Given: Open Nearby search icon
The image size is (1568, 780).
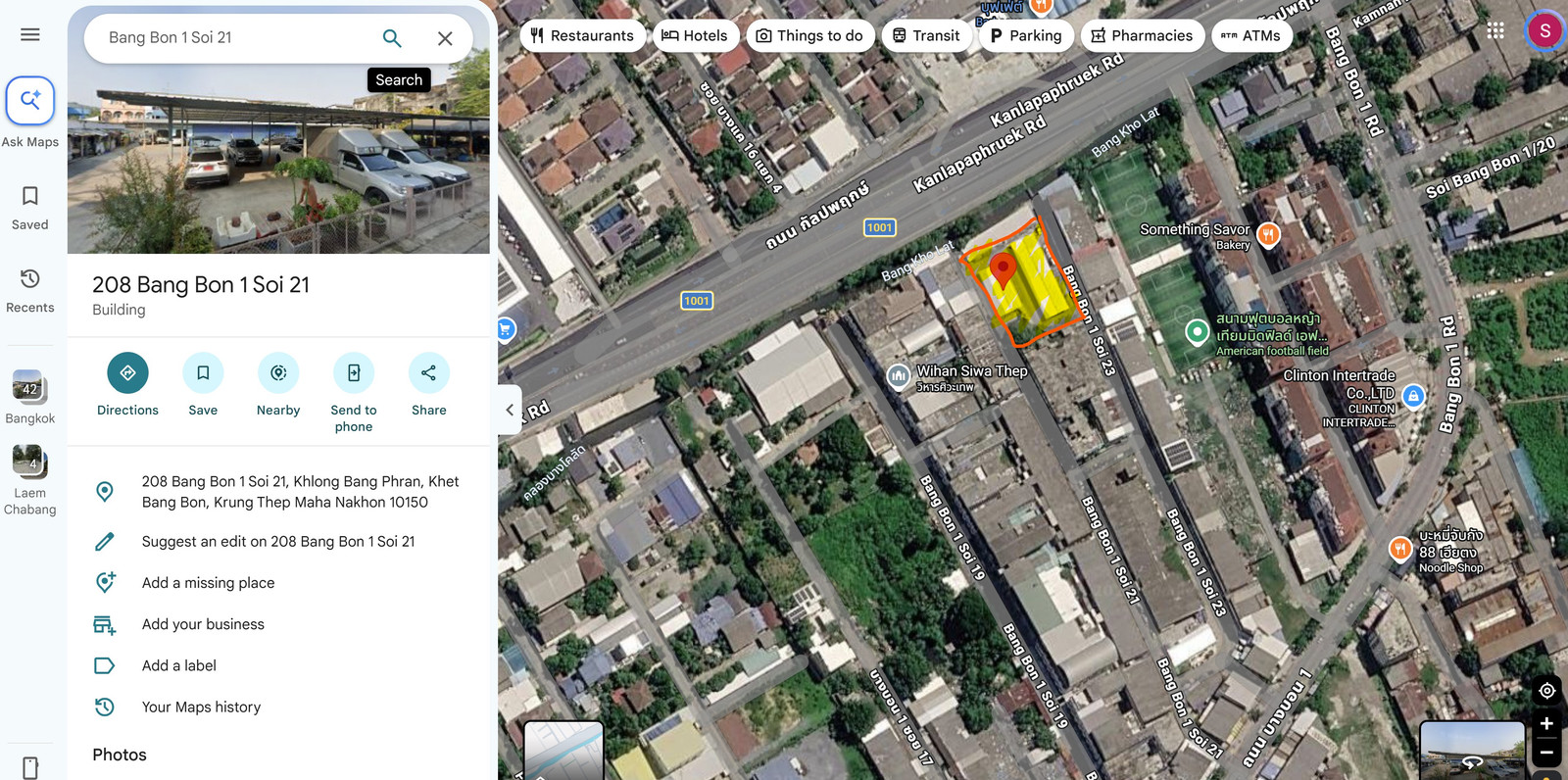Looking at the screenshot, I should (x=278, y=372).
